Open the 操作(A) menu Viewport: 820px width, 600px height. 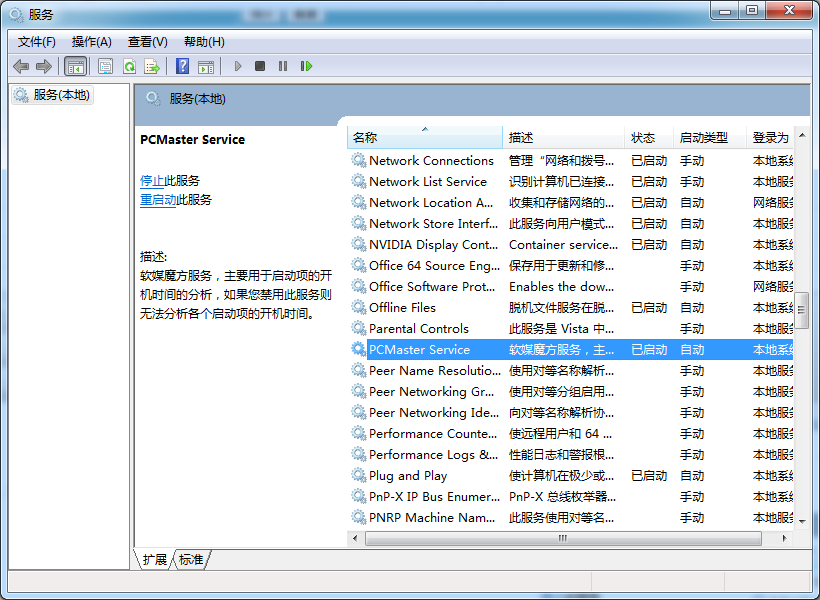(91, 41)
